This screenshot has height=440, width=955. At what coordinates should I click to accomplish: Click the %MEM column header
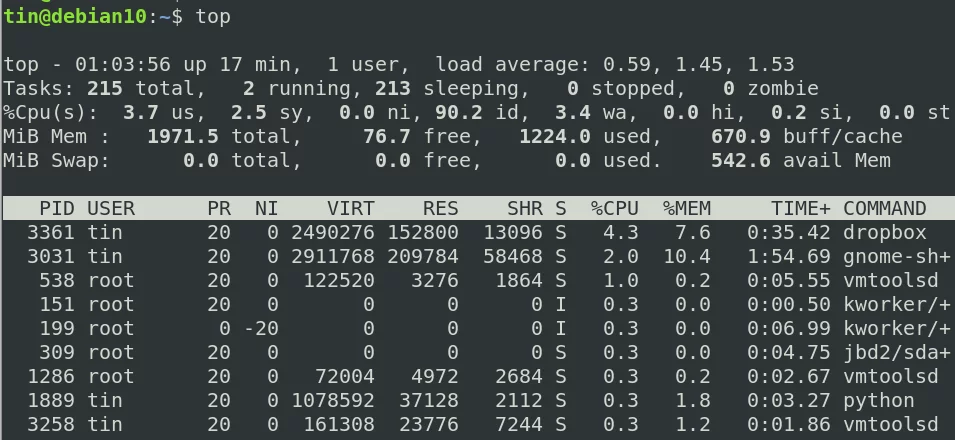click(686, 208)
